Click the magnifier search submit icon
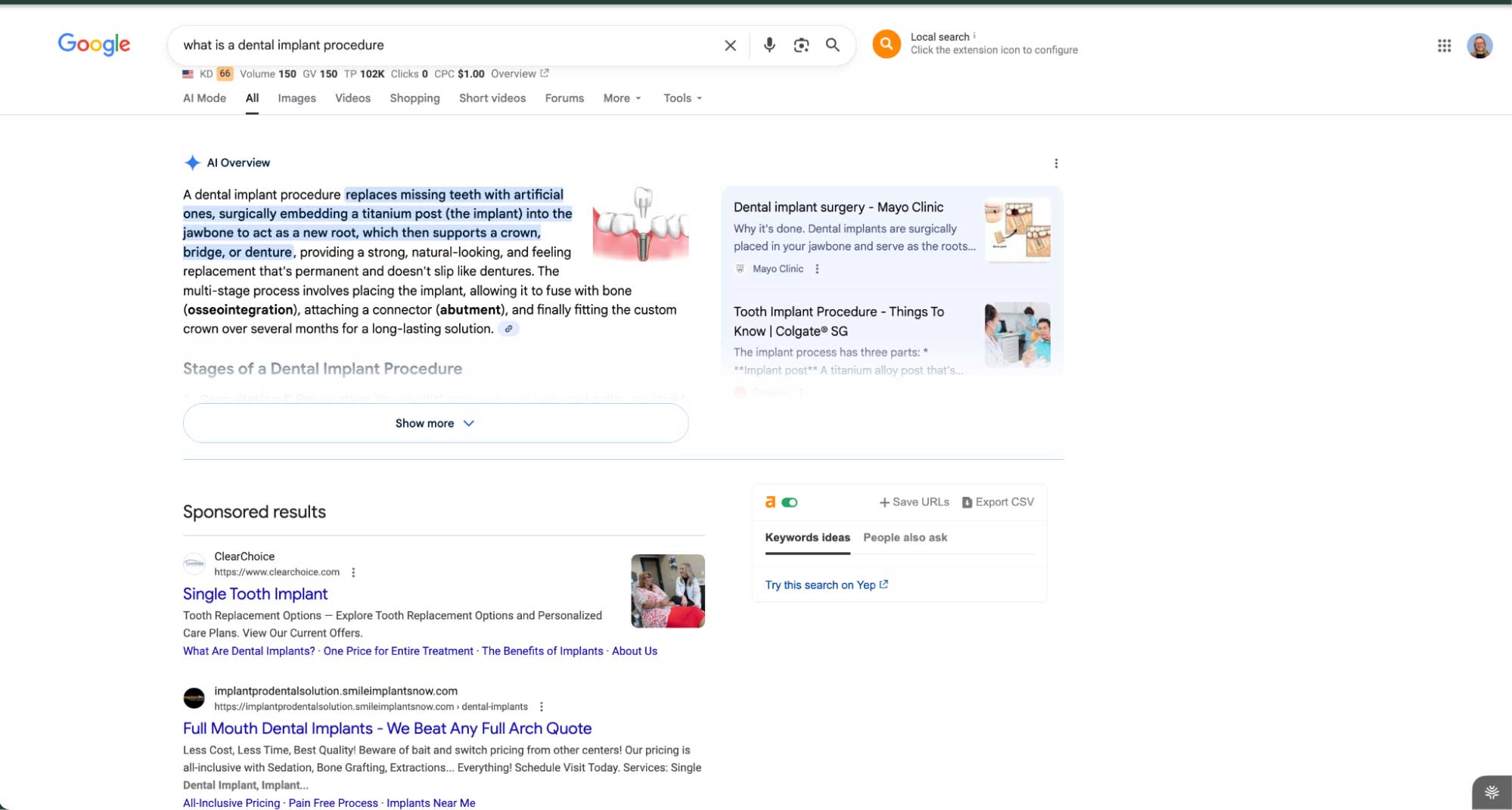The width and height of the screenshot is (1512, 810). (x=833, y=45)
